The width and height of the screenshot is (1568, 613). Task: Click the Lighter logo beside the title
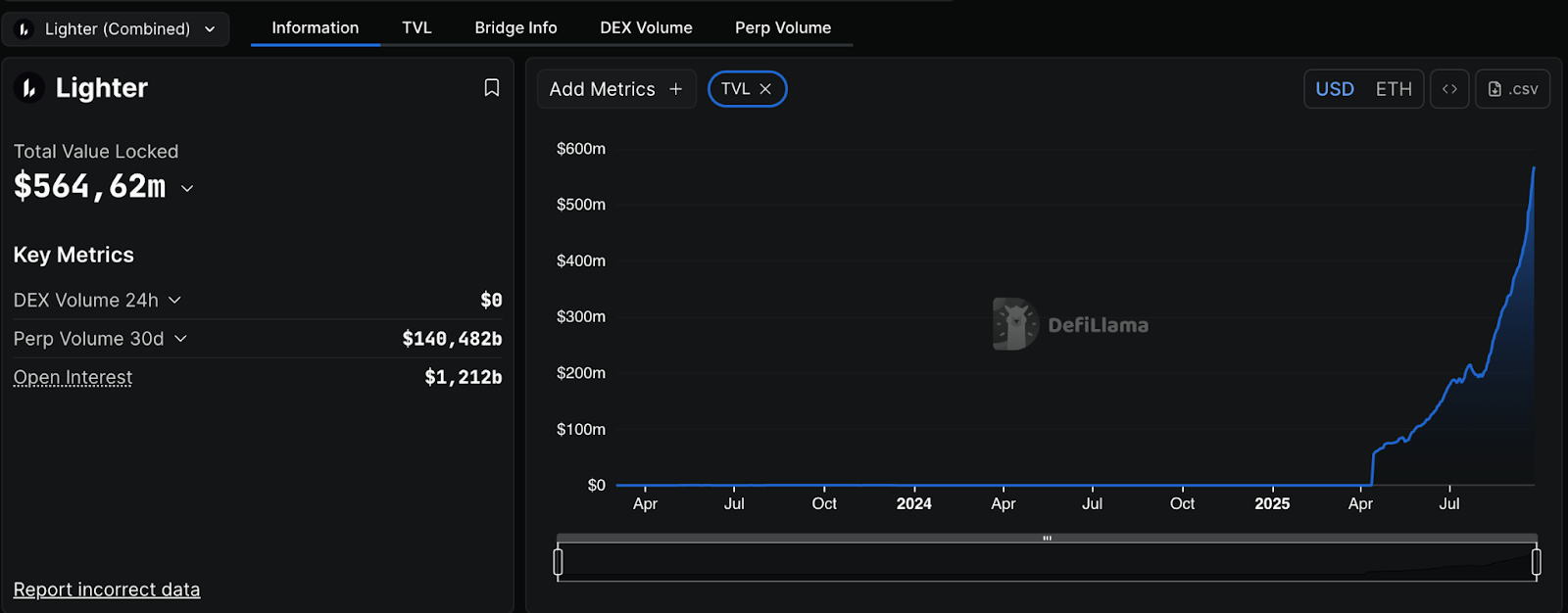29,88
